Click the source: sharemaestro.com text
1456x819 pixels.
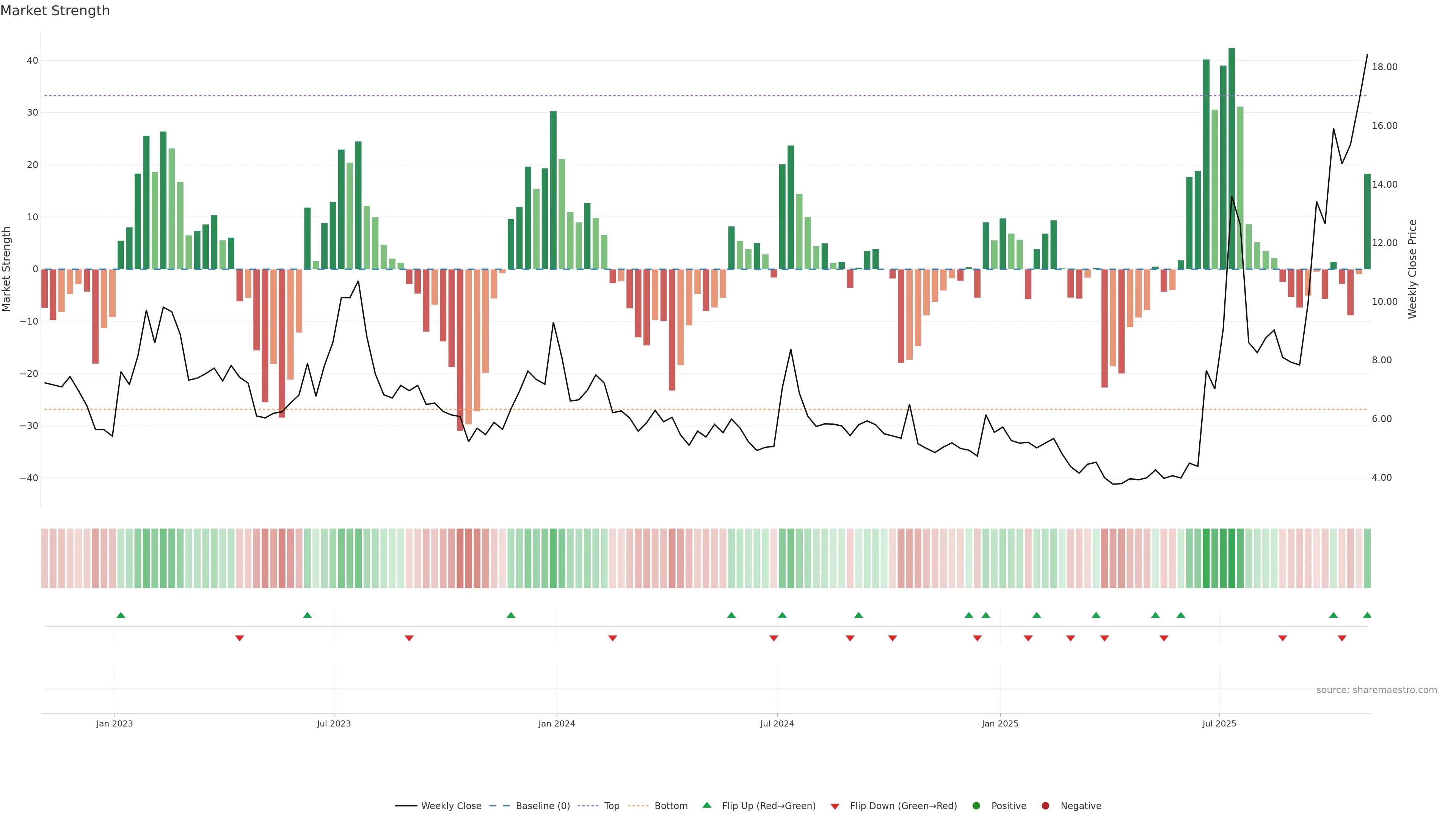1376,690
